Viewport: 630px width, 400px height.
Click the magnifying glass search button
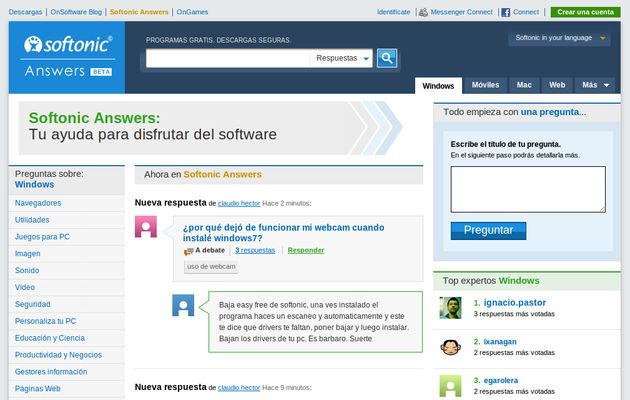(387, 58)
